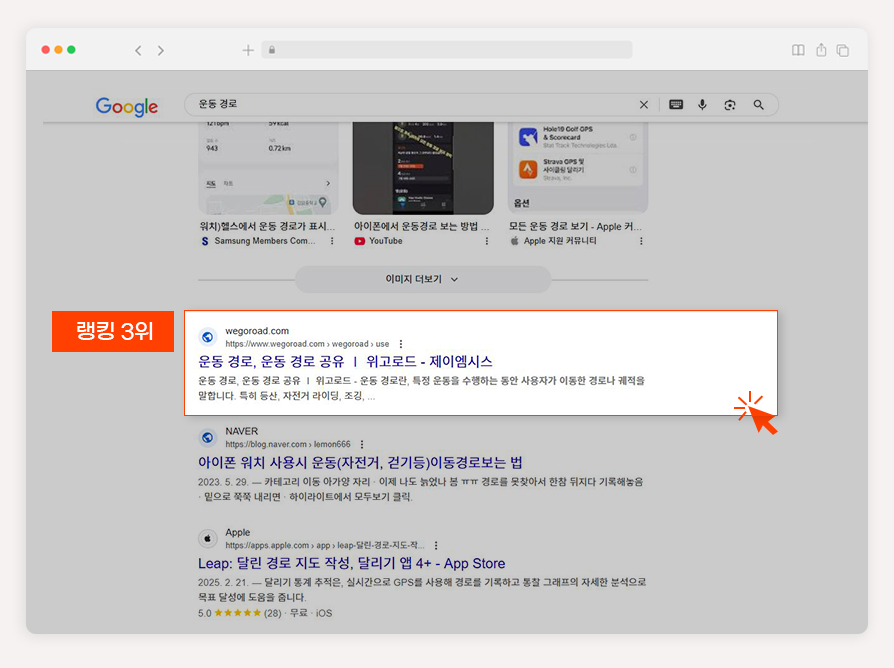Search by image with the lens icon
Image resolution: width=894 pixels, height=668 pixels.
(730, 105)
